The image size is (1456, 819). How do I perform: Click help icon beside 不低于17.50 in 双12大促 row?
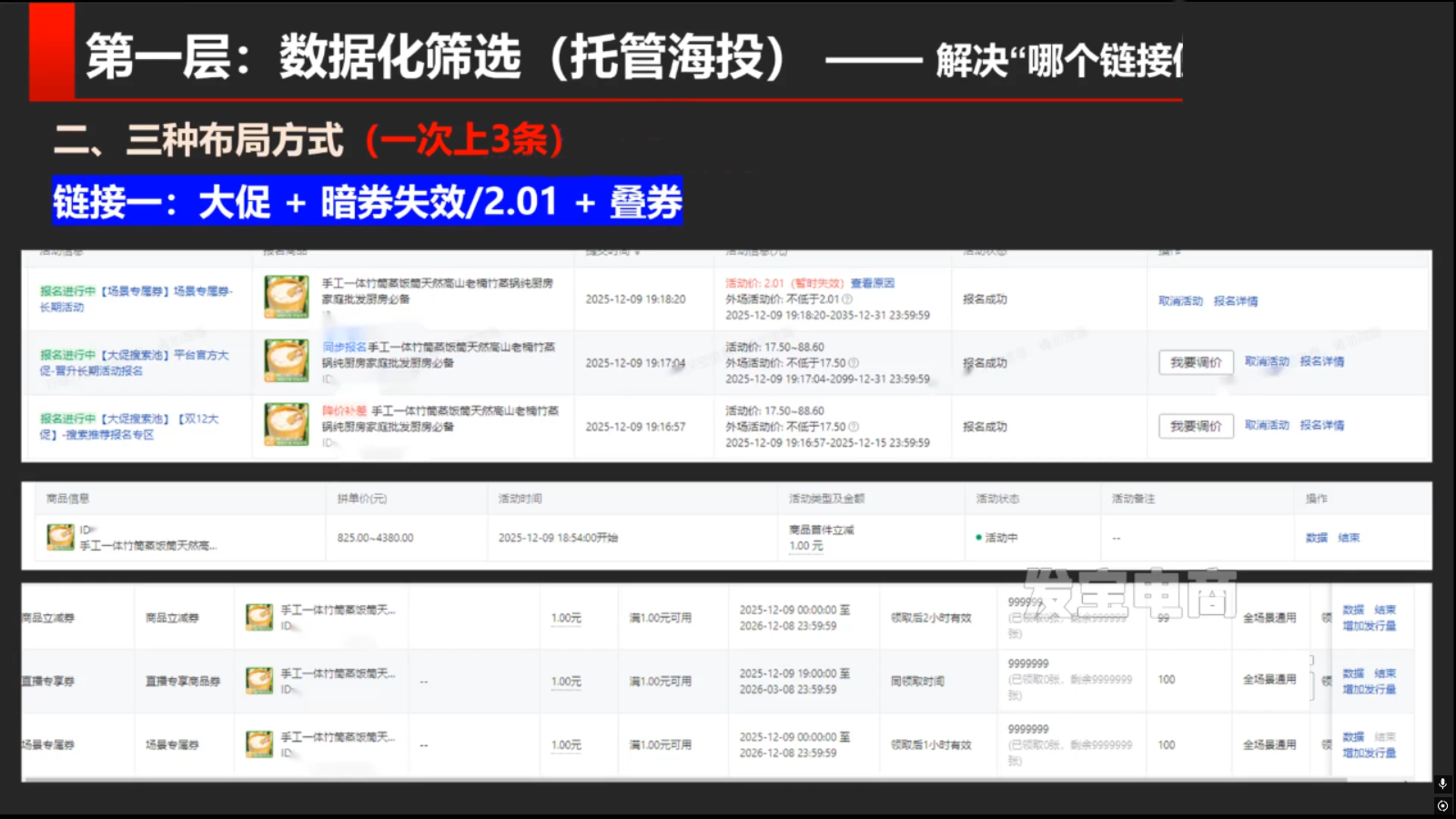[854, 427]
